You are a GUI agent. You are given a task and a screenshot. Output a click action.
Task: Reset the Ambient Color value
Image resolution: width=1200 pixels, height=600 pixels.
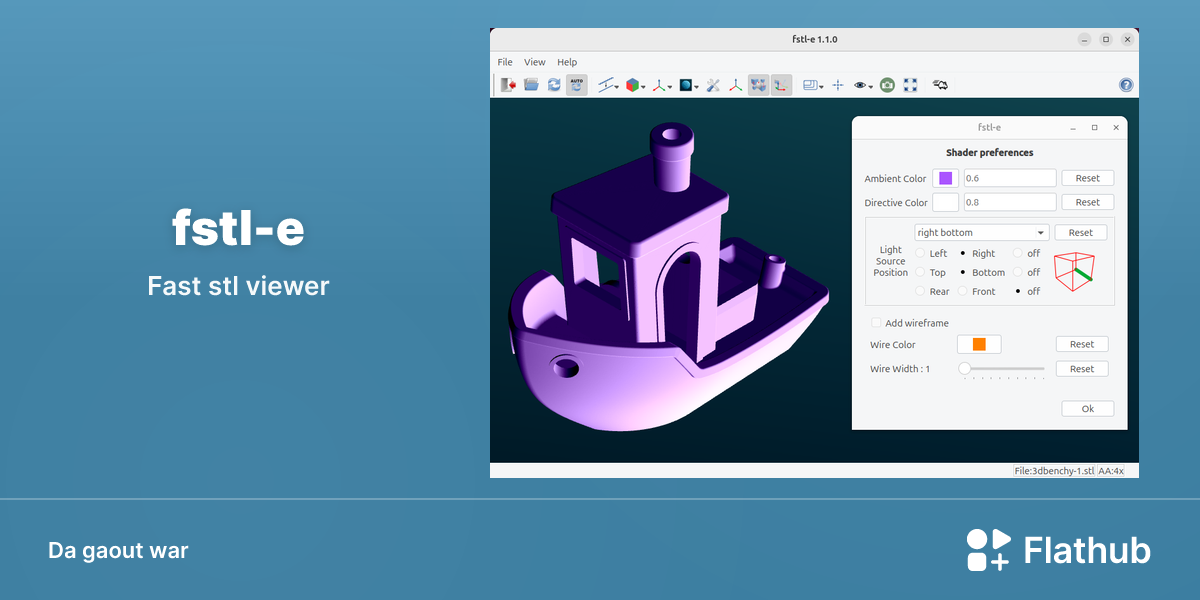1088,178
